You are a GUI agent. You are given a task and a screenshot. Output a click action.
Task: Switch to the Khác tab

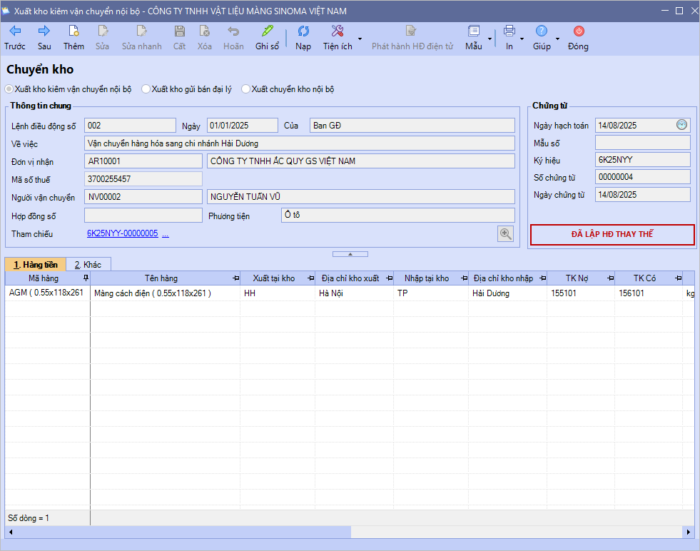point(89,264)
